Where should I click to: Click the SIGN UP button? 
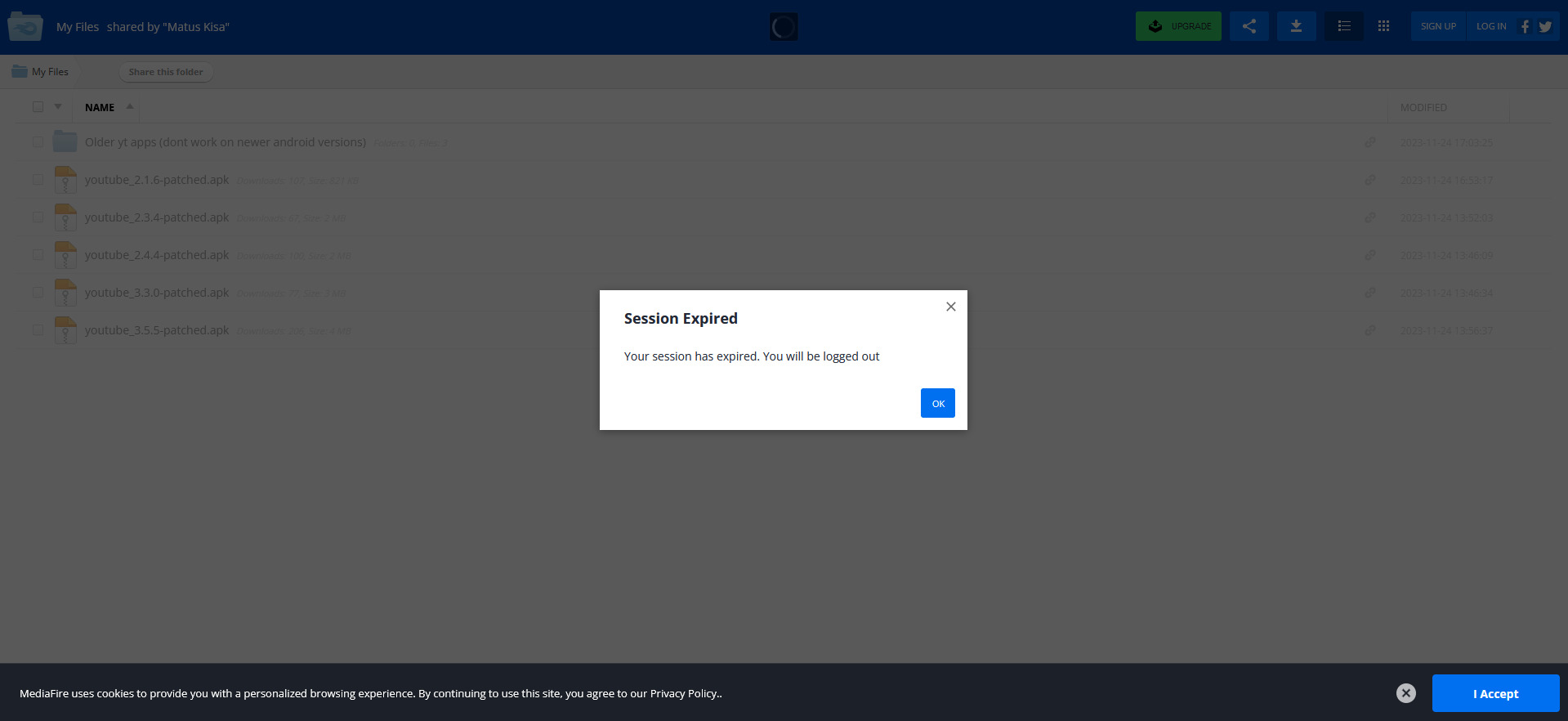point(1438,26)
